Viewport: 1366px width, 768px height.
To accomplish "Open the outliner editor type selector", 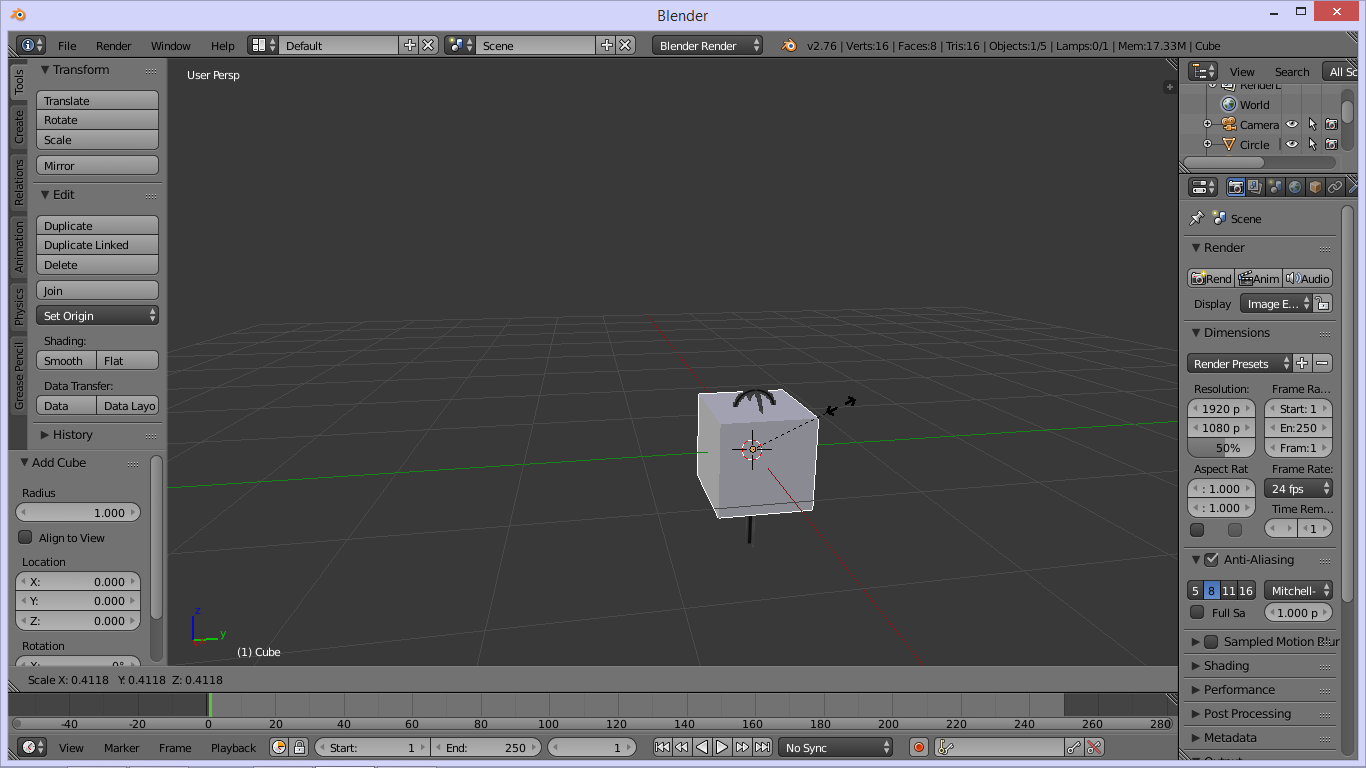I will tap(1203, 71).
